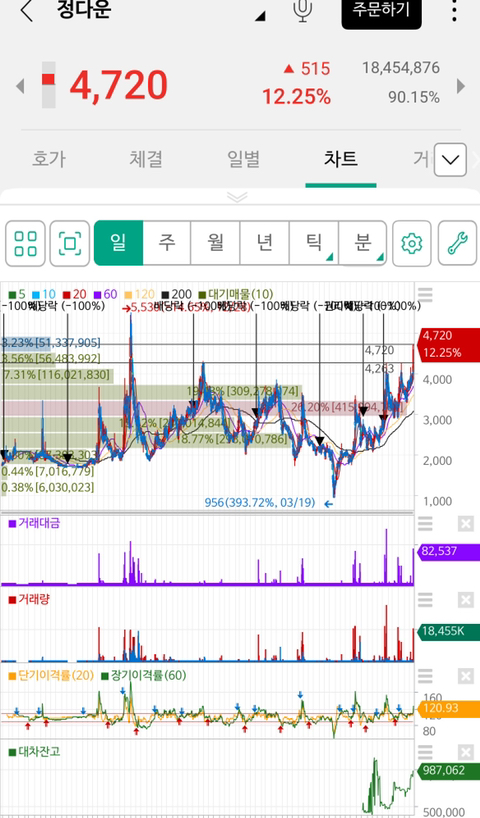
Task: Select the 년 yearly period toggle
Action: pos(265,243)
